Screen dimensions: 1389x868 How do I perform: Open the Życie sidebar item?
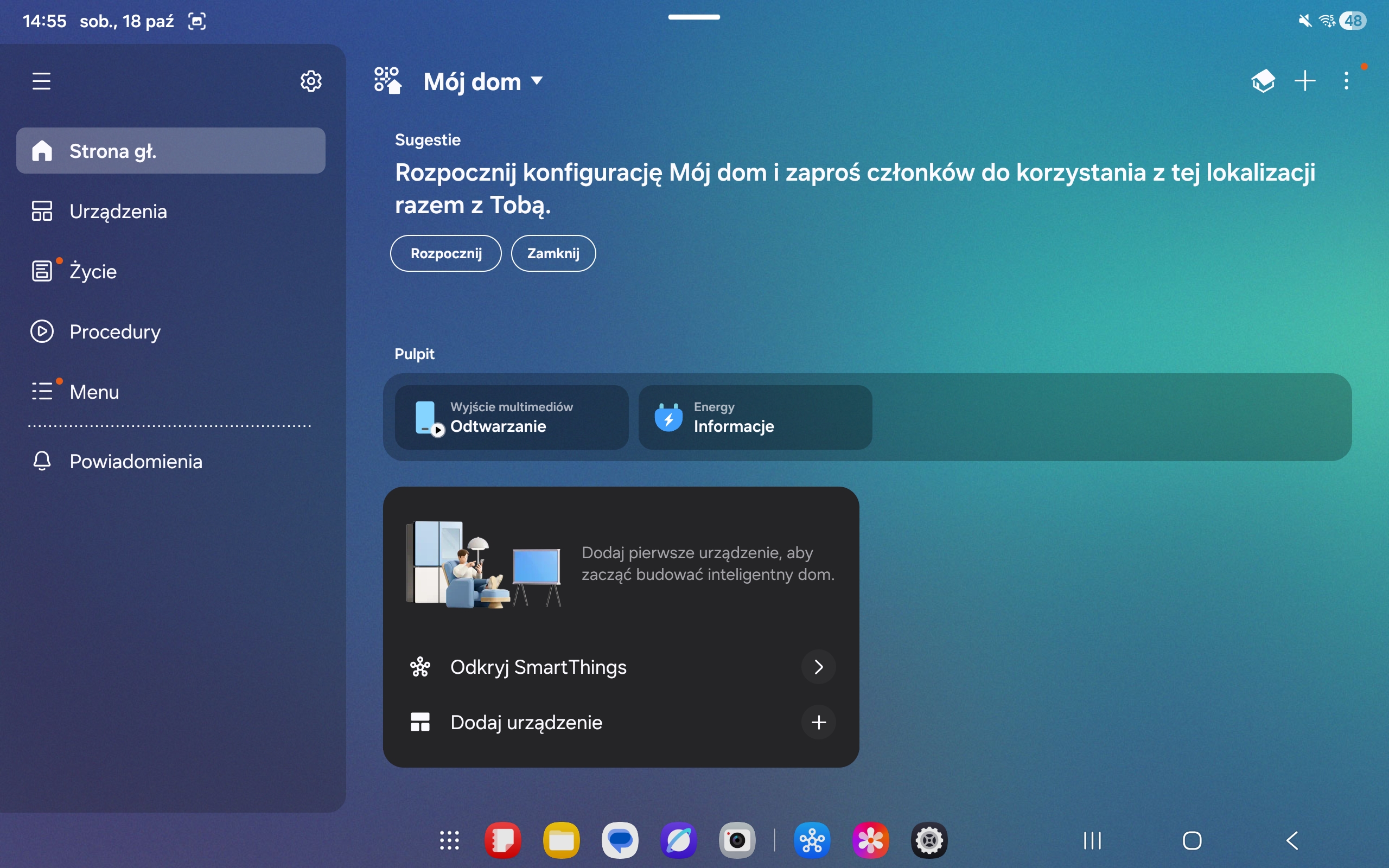click(x=93, y=271)
